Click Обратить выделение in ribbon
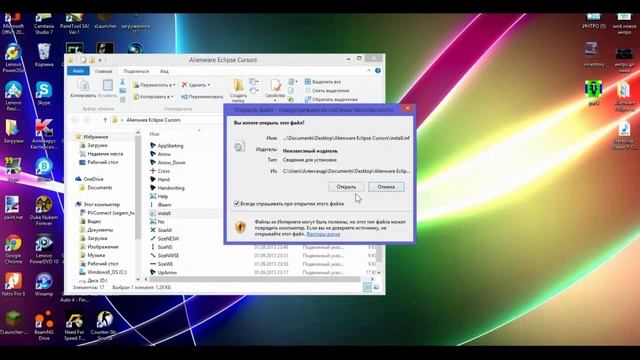 [x=331, y=99]
